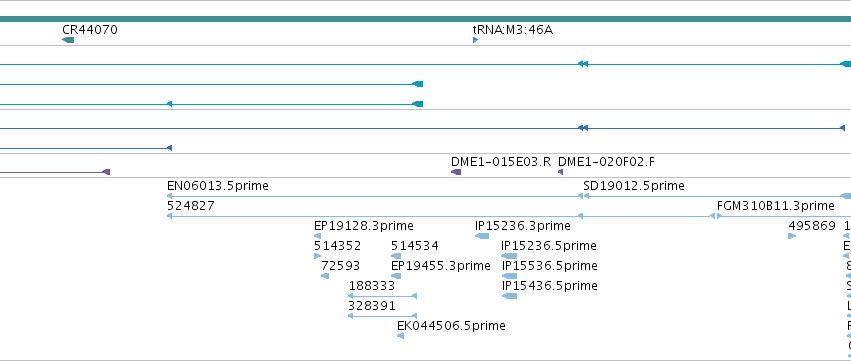Select the DME1-020F02.F purple arrowhead
The height and width of the screenshot is (361, 851).
[x=561, y=172]
